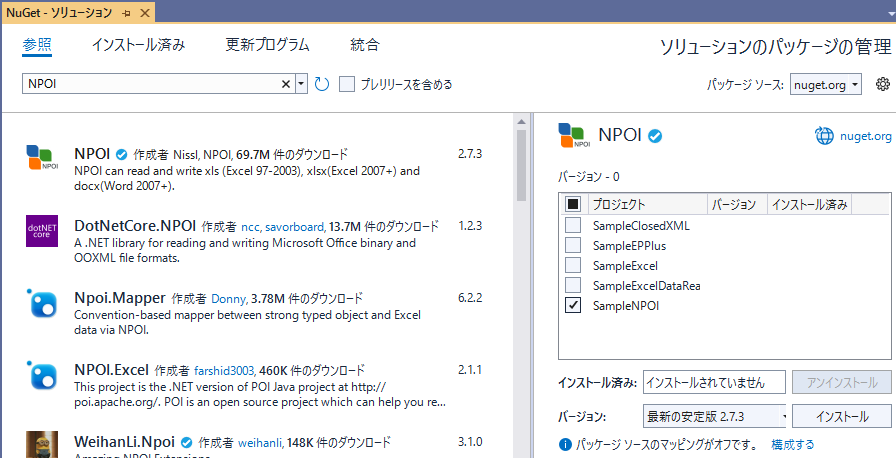Click verified badge in NPOI details header
The width and height of the screenshot is (896, 458).
pos(655,136)
